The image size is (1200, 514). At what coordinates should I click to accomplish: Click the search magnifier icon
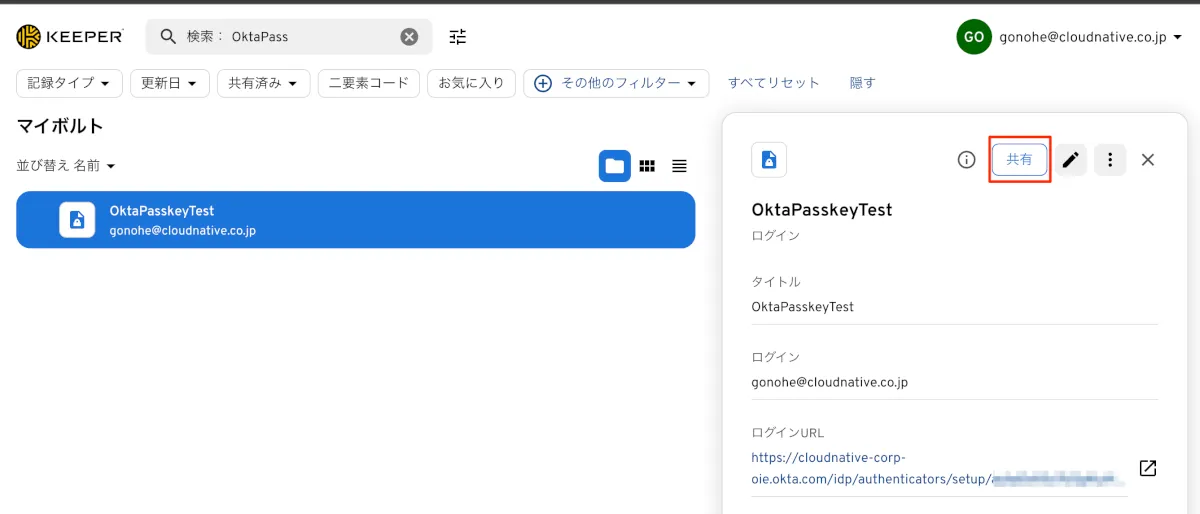click(x=169, y=37)
